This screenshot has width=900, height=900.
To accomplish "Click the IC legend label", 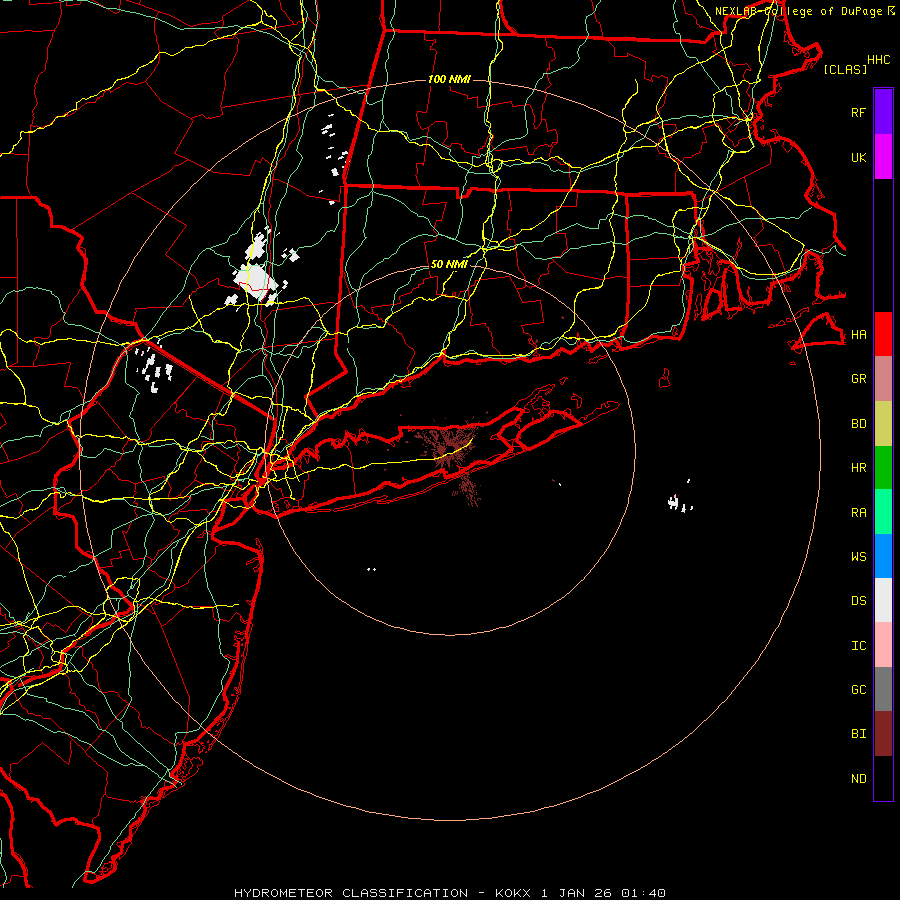I will (858, 645).
